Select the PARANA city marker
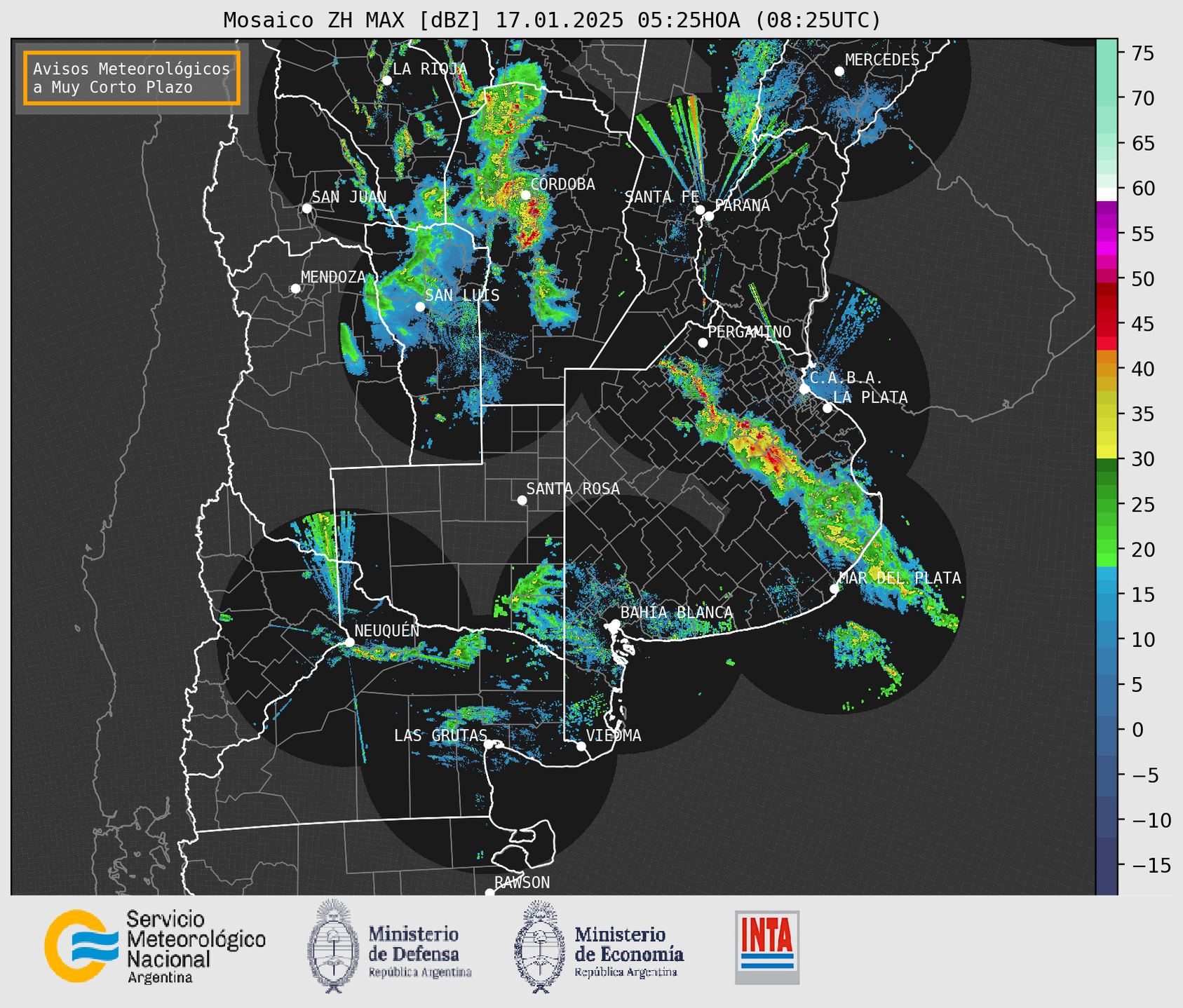Viewport: 1183px width, 1008px height. 709,216
